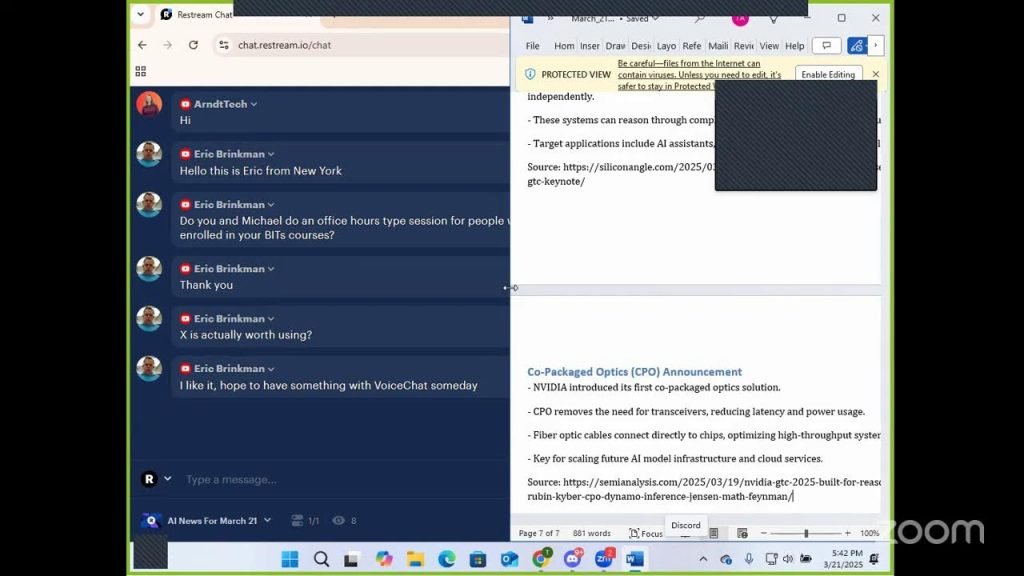Viewport: 1024px width, 576px height.
Task: Open Microsoft Edge from the taskbar
Action: [x=447, y=559]
